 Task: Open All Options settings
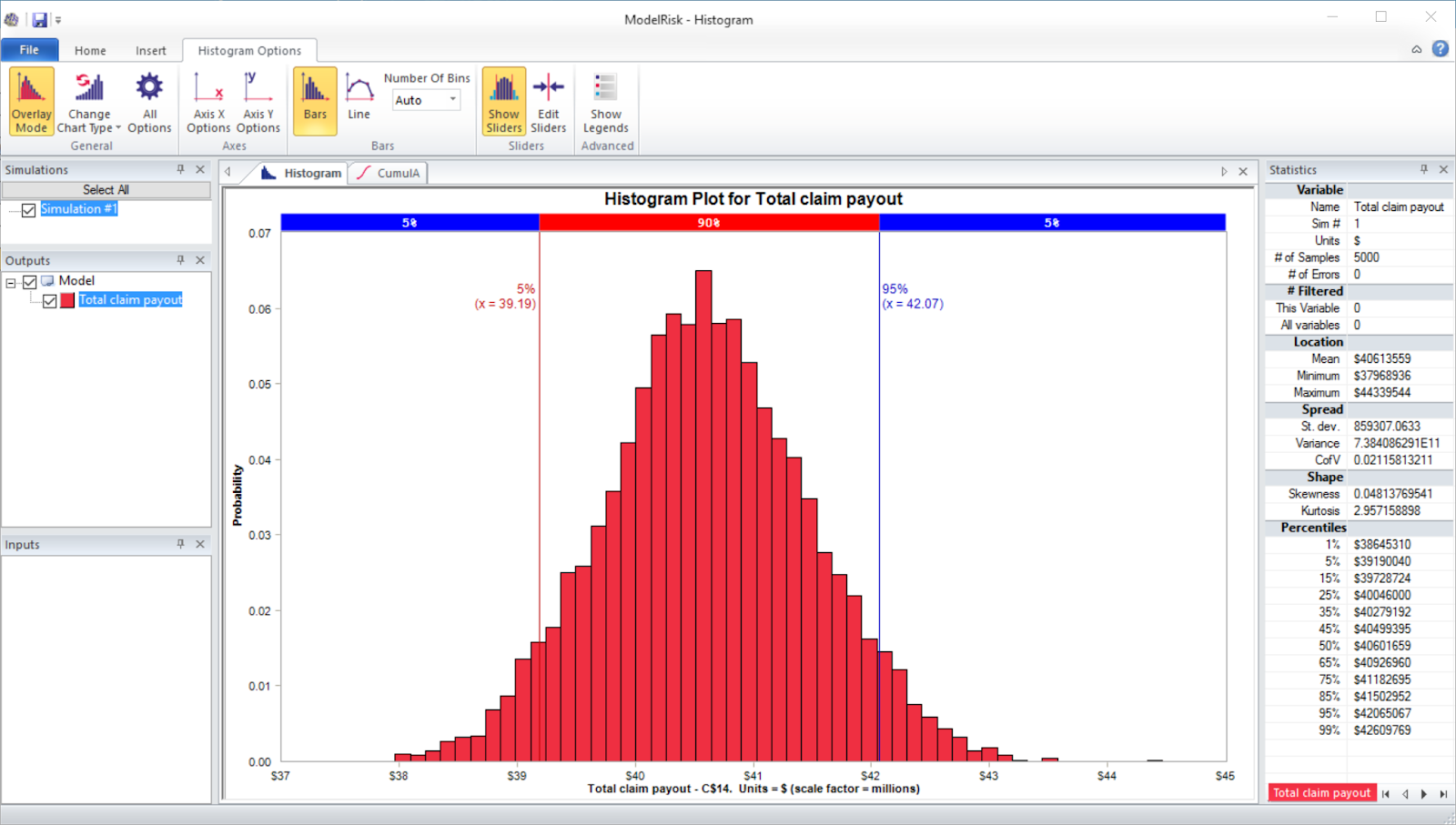(148, 100)
